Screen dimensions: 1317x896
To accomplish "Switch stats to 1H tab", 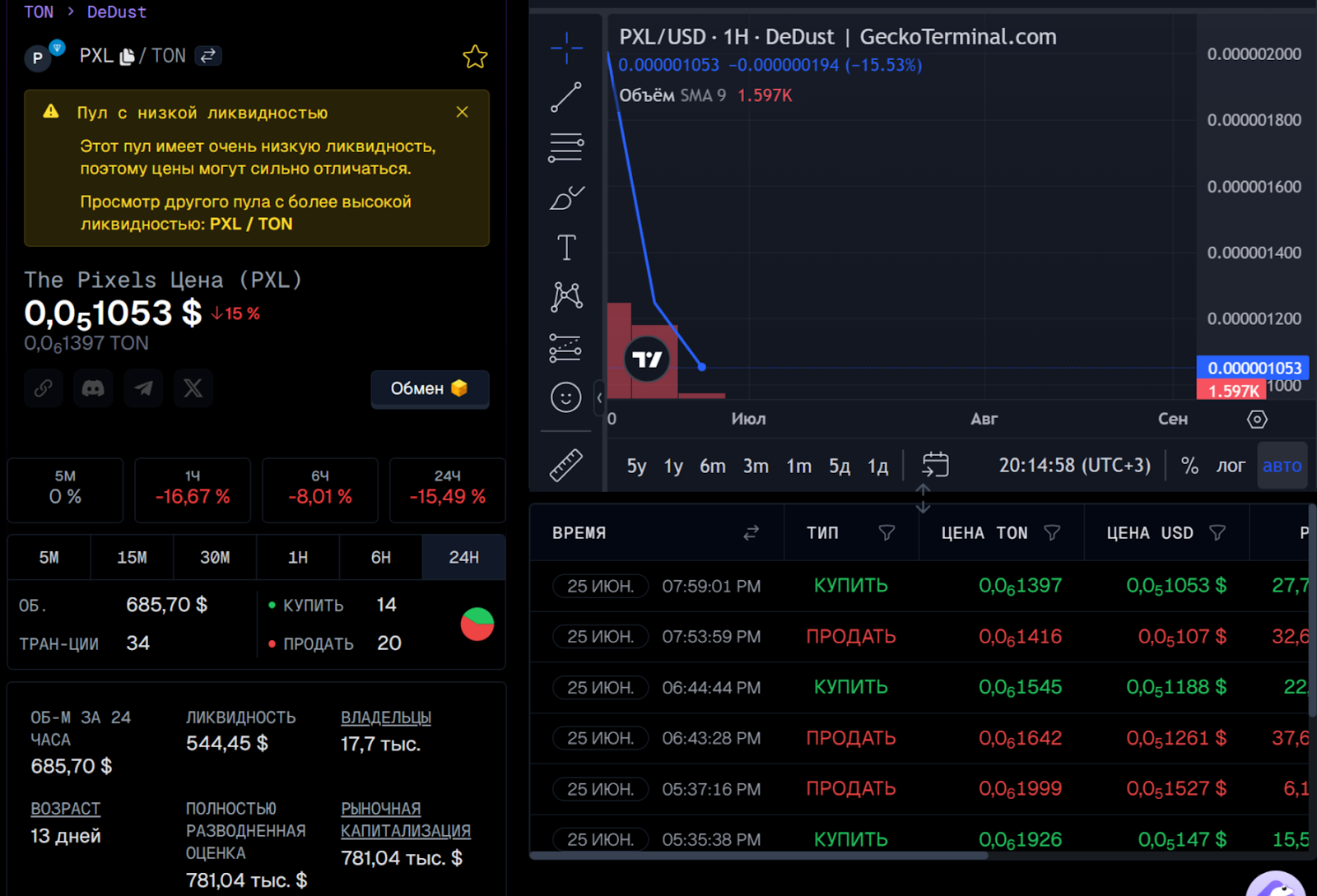I will coord(298,557).
